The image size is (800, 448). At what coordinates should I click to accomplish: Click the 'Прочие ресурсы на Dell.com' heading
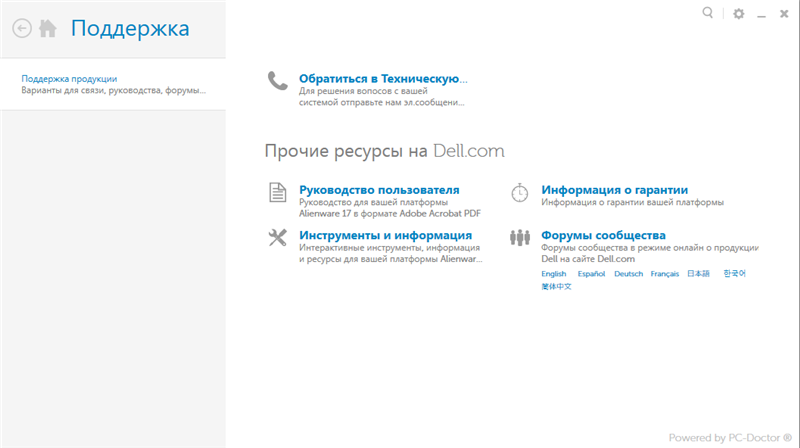coord(384,151)
